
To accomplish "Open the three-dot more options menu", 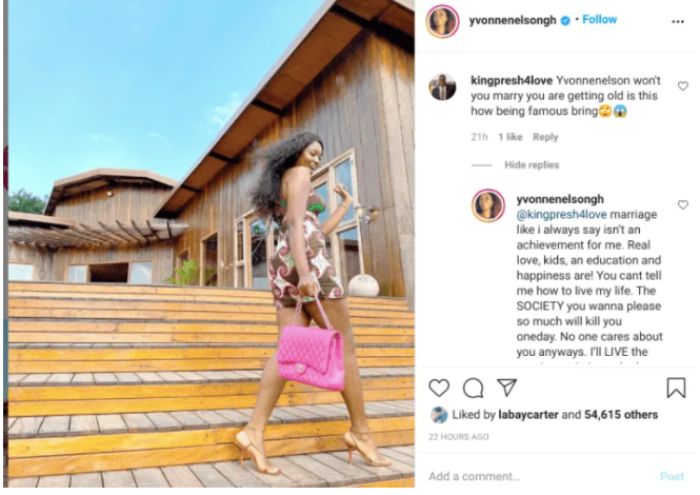I will coord(678,21).
